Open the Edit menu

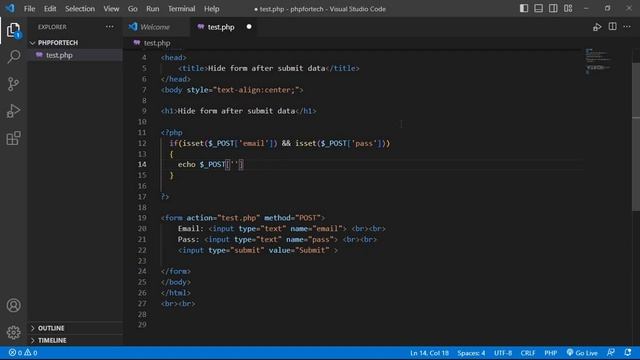(x=50, y=9)
